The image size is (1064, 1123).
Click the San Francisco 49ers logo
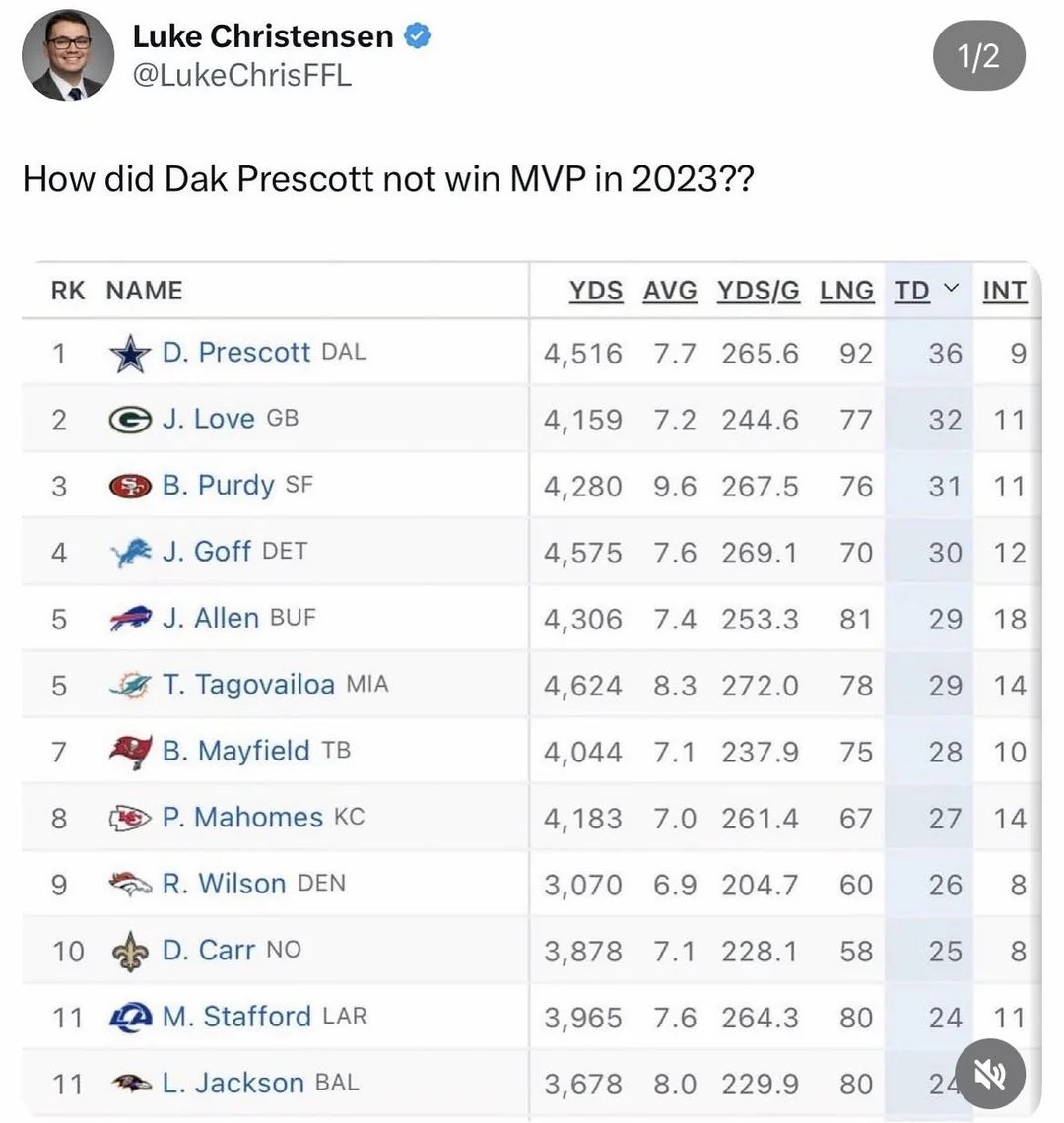(x=130, y=487)
